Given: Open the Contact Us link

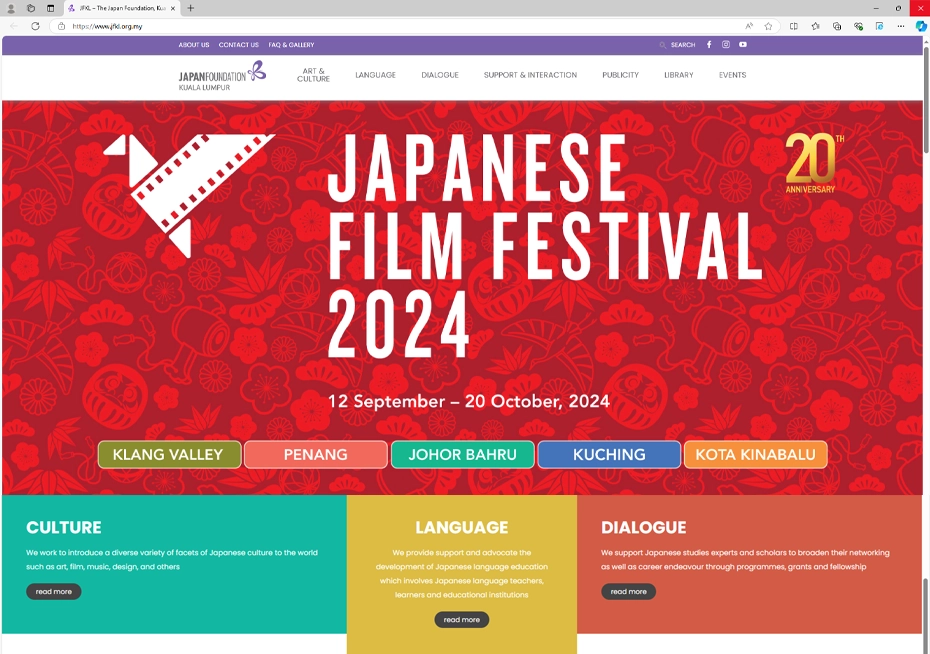Looking at the screenshot, I should pos(238,45).
